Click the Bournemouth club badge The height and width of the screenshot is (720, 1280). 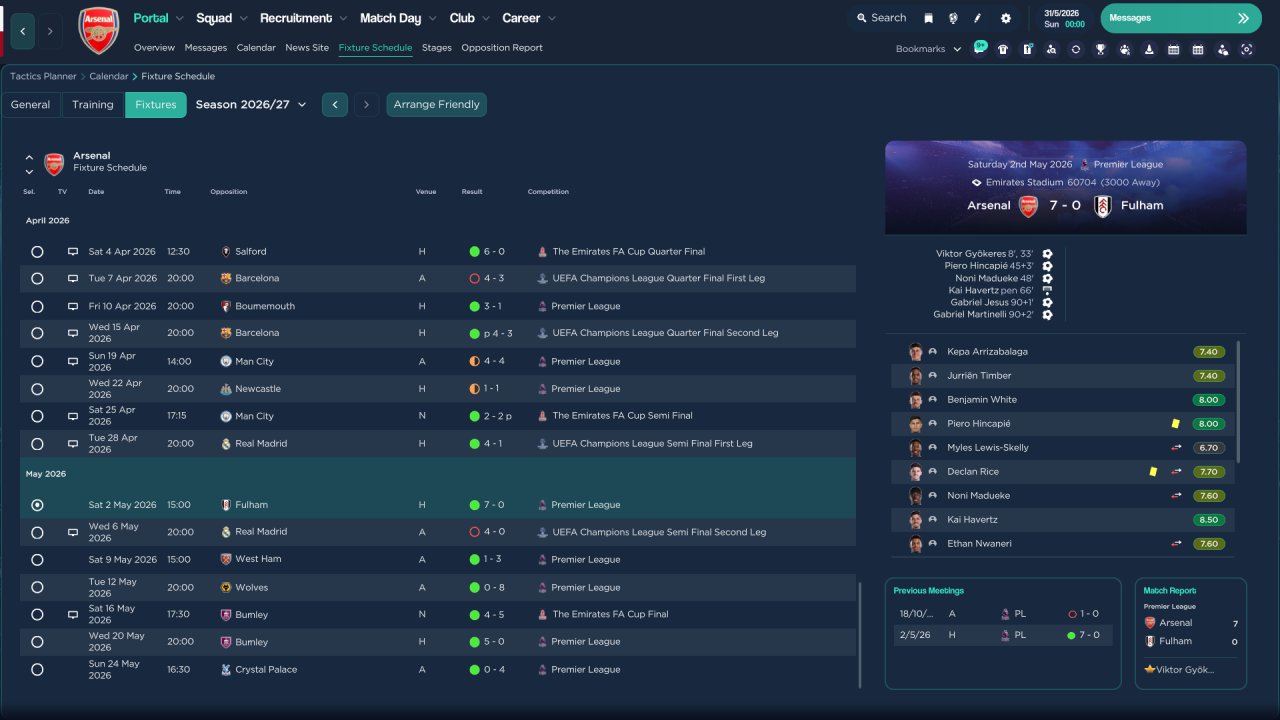pos(226,306)
